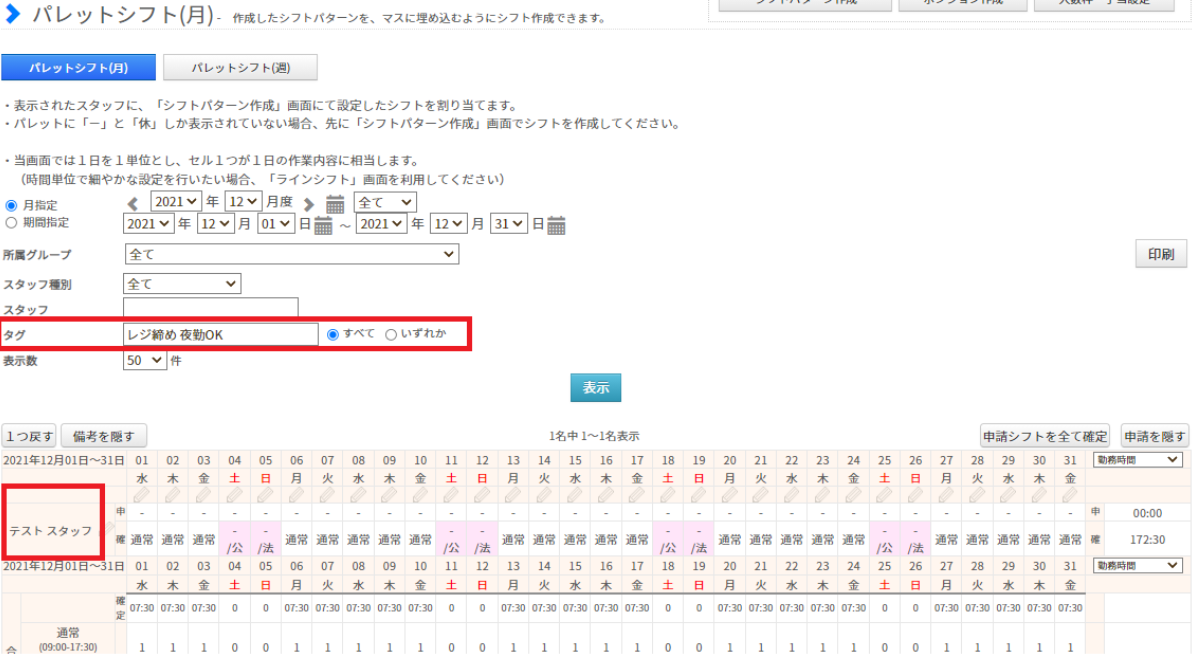Click 申請シフトを全て確定 button

1045,436
